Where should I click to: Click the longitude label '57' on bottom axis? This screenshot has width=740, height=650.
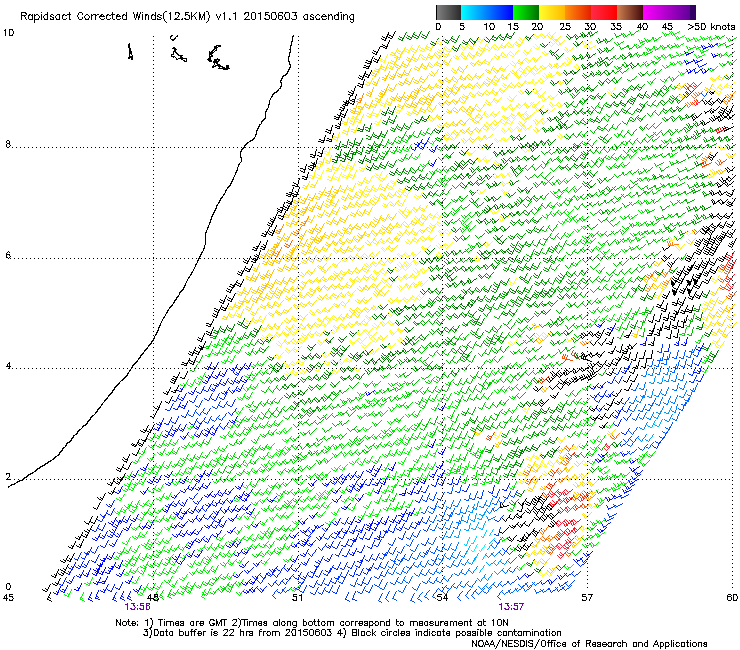pyautogui.click(x=587, y=598)
